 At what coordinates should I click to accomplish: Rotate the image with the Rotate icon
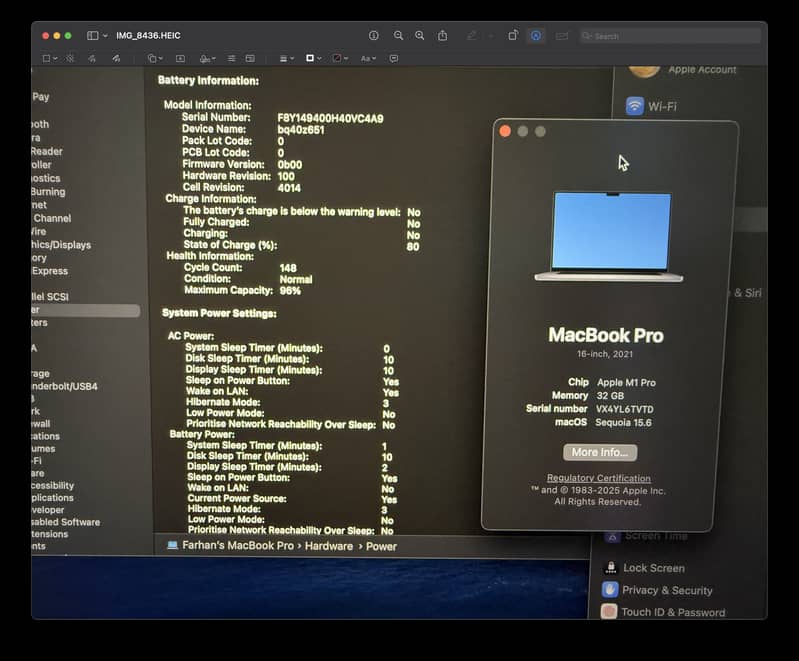512,35
